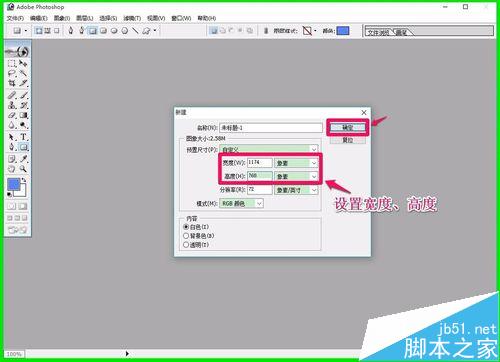500x362 pixels.
Task: Select the Dodge tool
Action: [23, 125]
